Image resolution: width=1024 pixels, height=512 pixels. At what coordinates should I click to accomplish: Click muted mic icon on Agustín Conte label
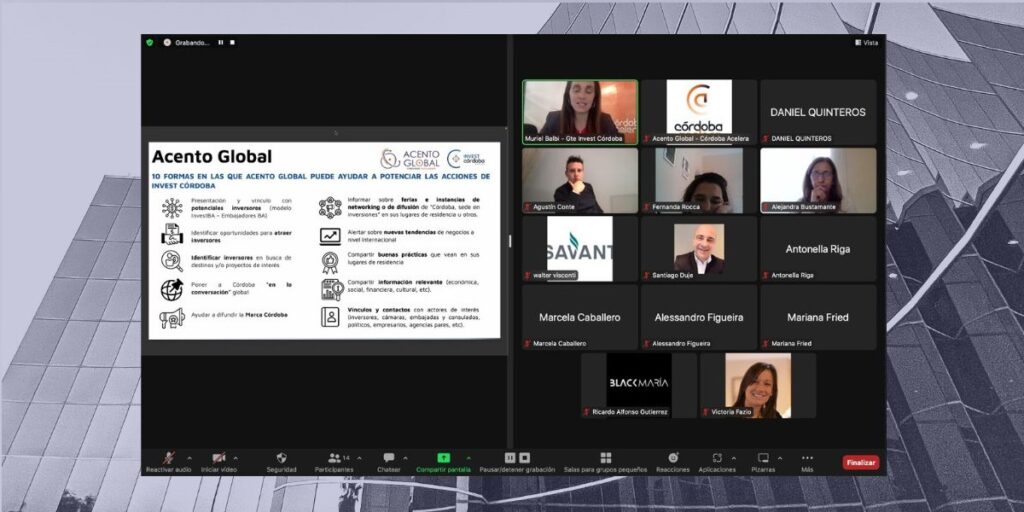click(x=528, y=207)
